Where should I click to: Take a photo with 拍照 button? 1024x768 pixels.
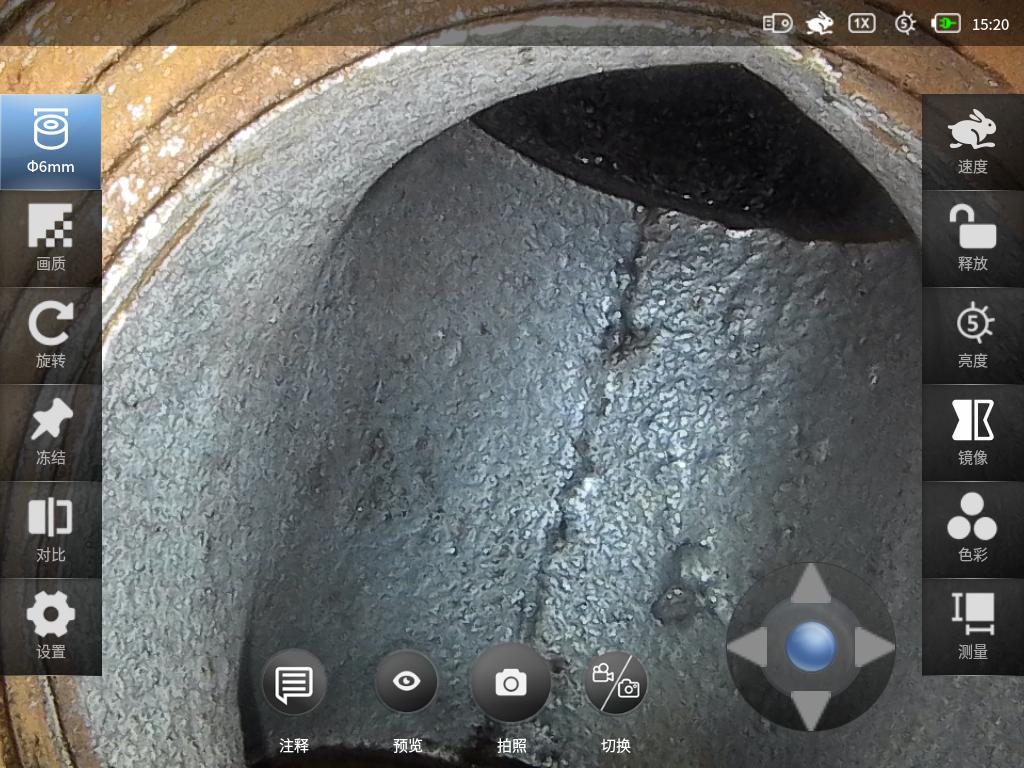(x=511, y=684)
